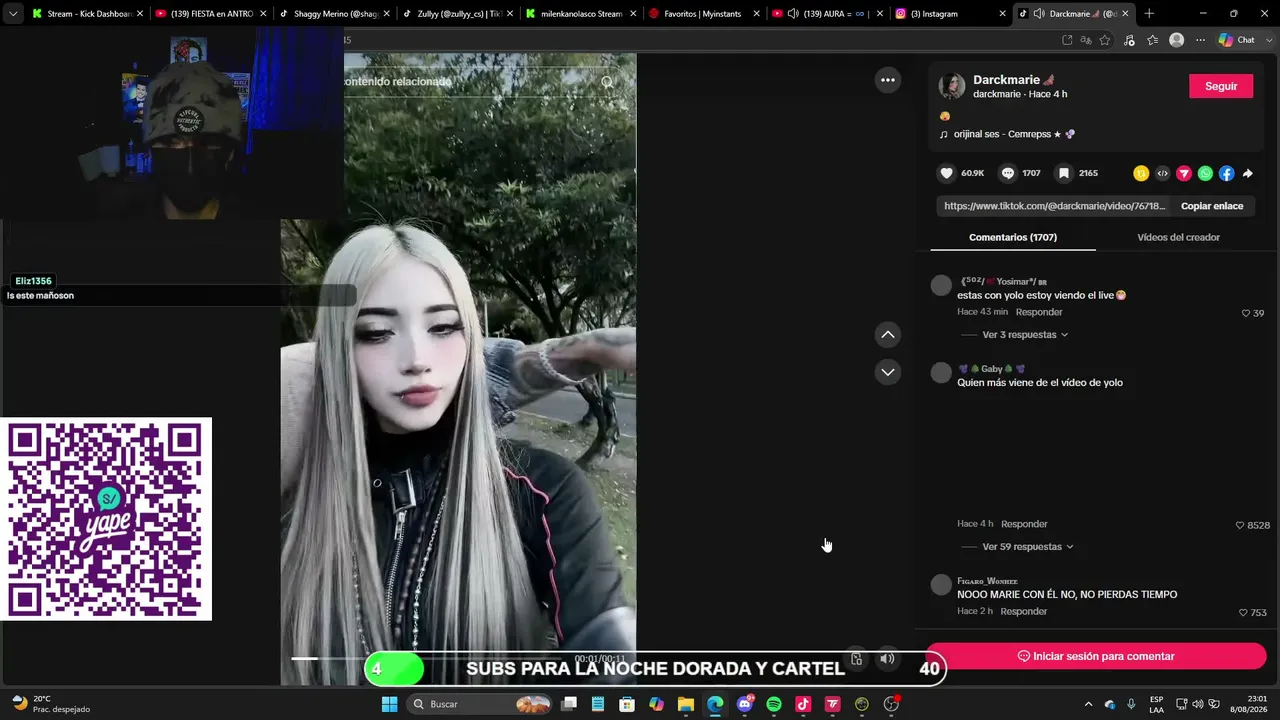This screenshot has height=720, width=1280.
Task: Open Copilot Chat in the Edge toolbar
Action: [x=1237, y=40]
